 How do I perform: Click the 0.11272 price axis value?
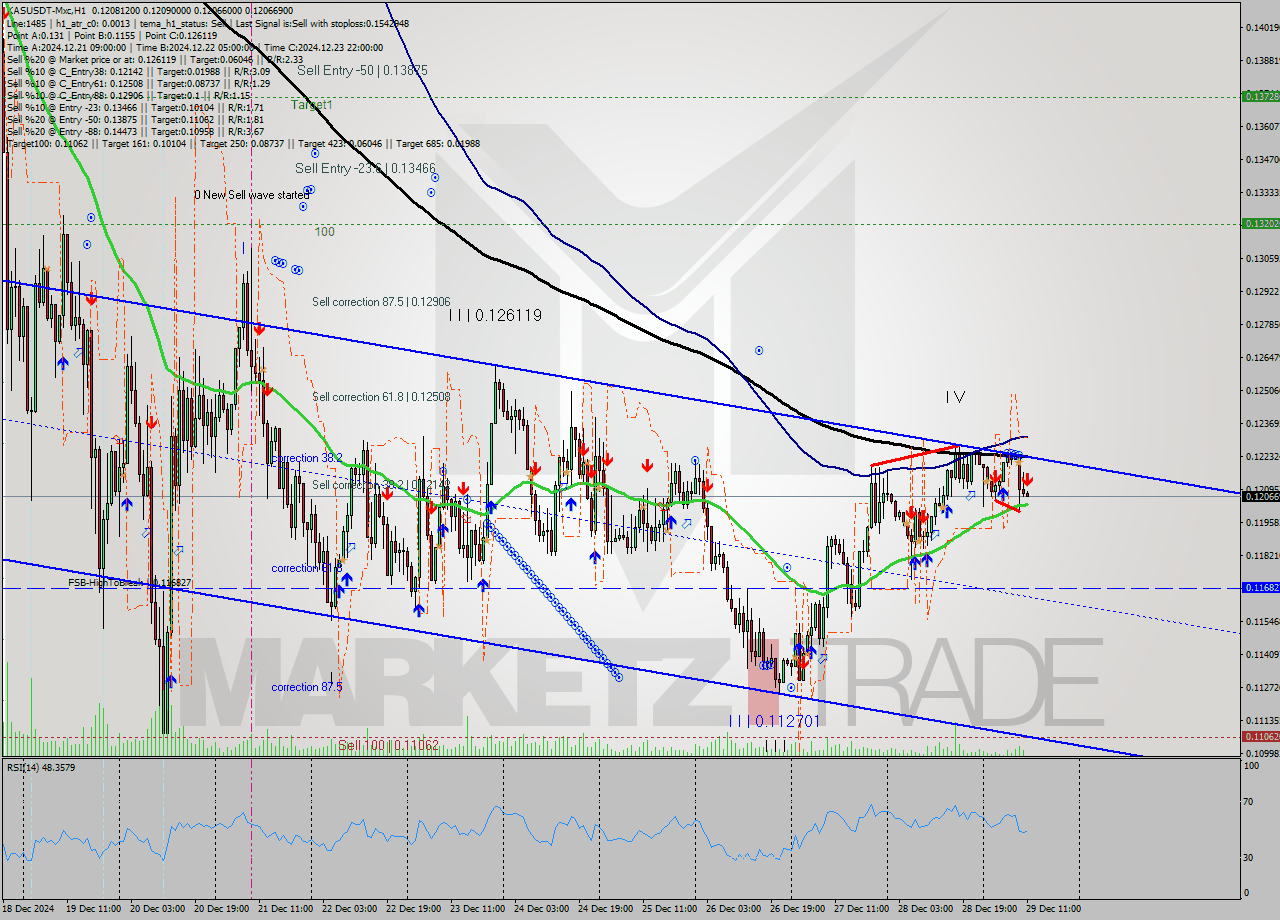pos(1262,687)
